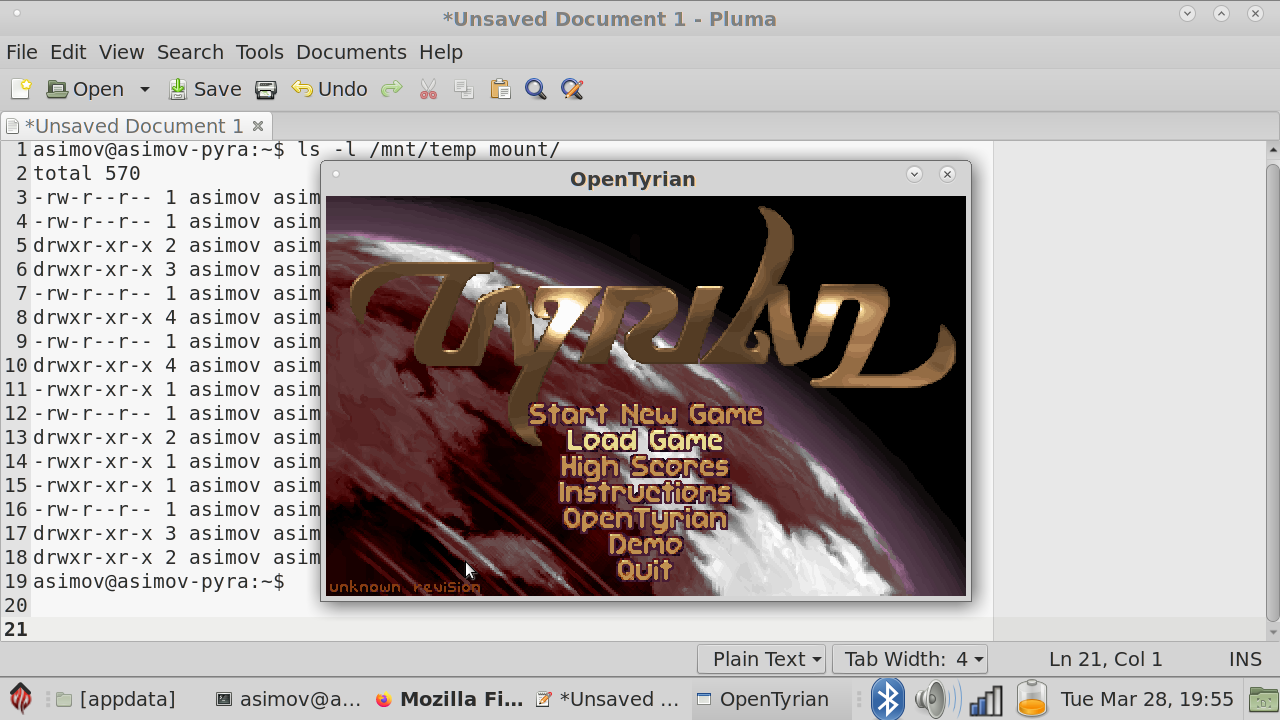Select Start New Game in OpenTyrian

645,414
